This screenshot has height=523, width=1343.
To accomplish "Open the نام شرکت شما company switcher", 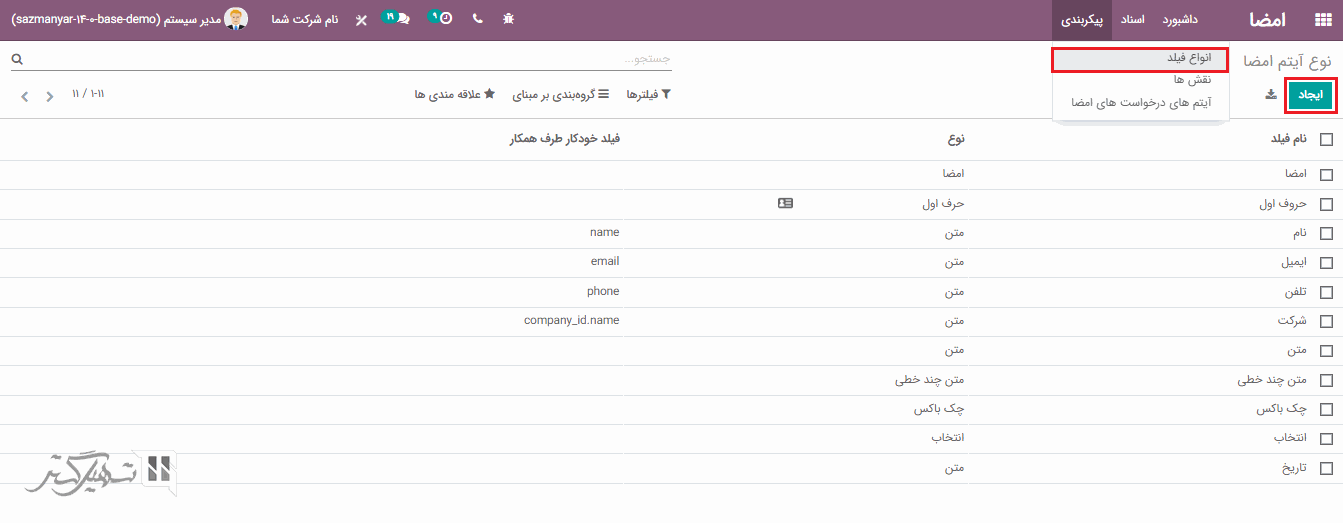I will 305,19.
